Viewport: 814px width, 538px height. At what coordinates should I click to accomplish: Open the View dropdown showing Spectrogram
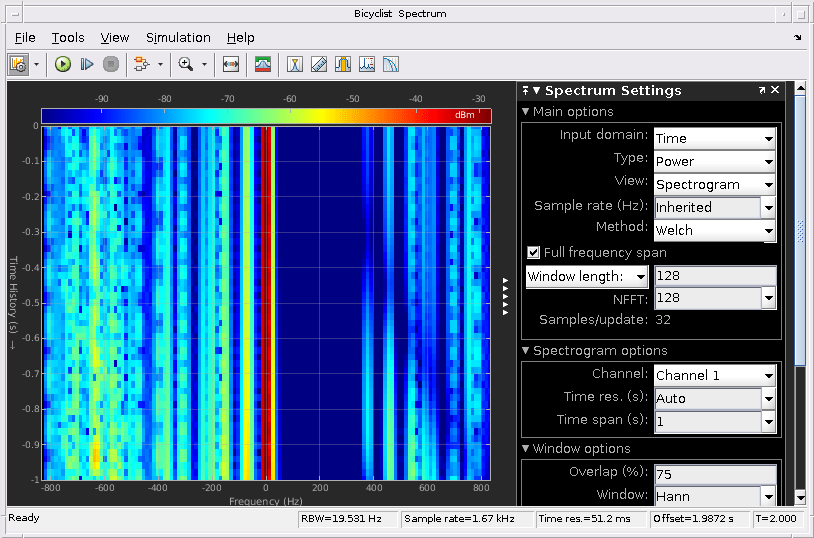click(x=714, y=184)
